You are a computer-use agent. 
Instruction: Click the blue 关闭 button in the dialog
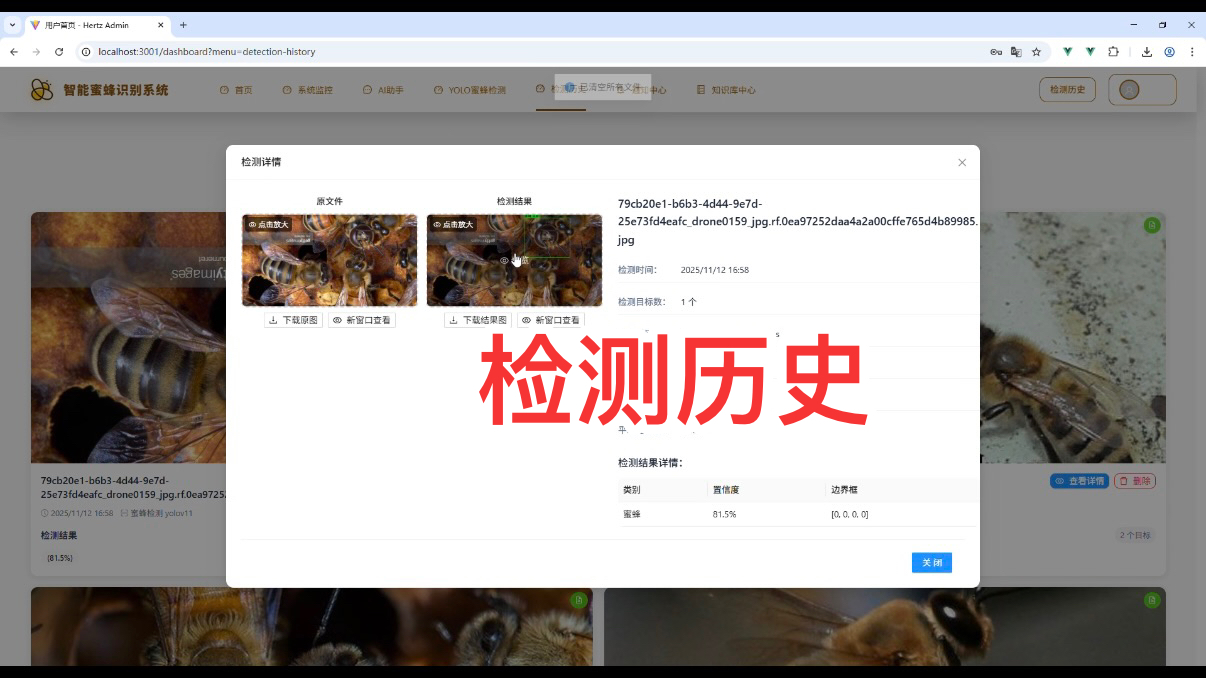pos(932,563)
